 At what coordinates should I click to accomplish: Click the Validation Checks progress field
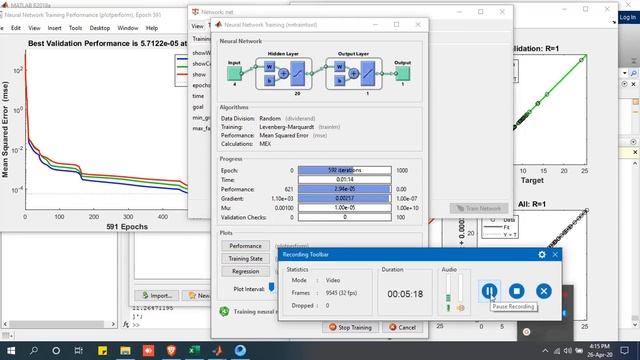[344, 217]
